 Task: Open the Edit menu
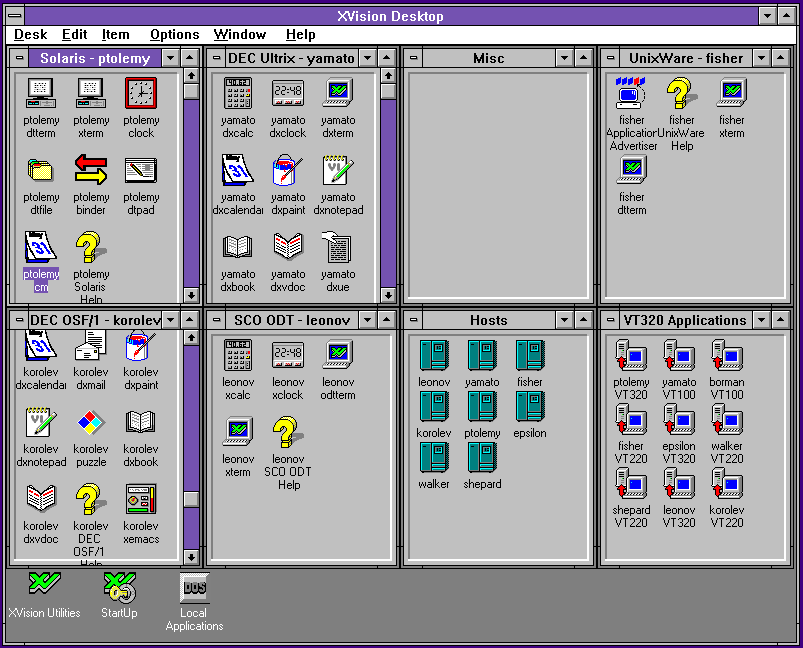(75, 35)
